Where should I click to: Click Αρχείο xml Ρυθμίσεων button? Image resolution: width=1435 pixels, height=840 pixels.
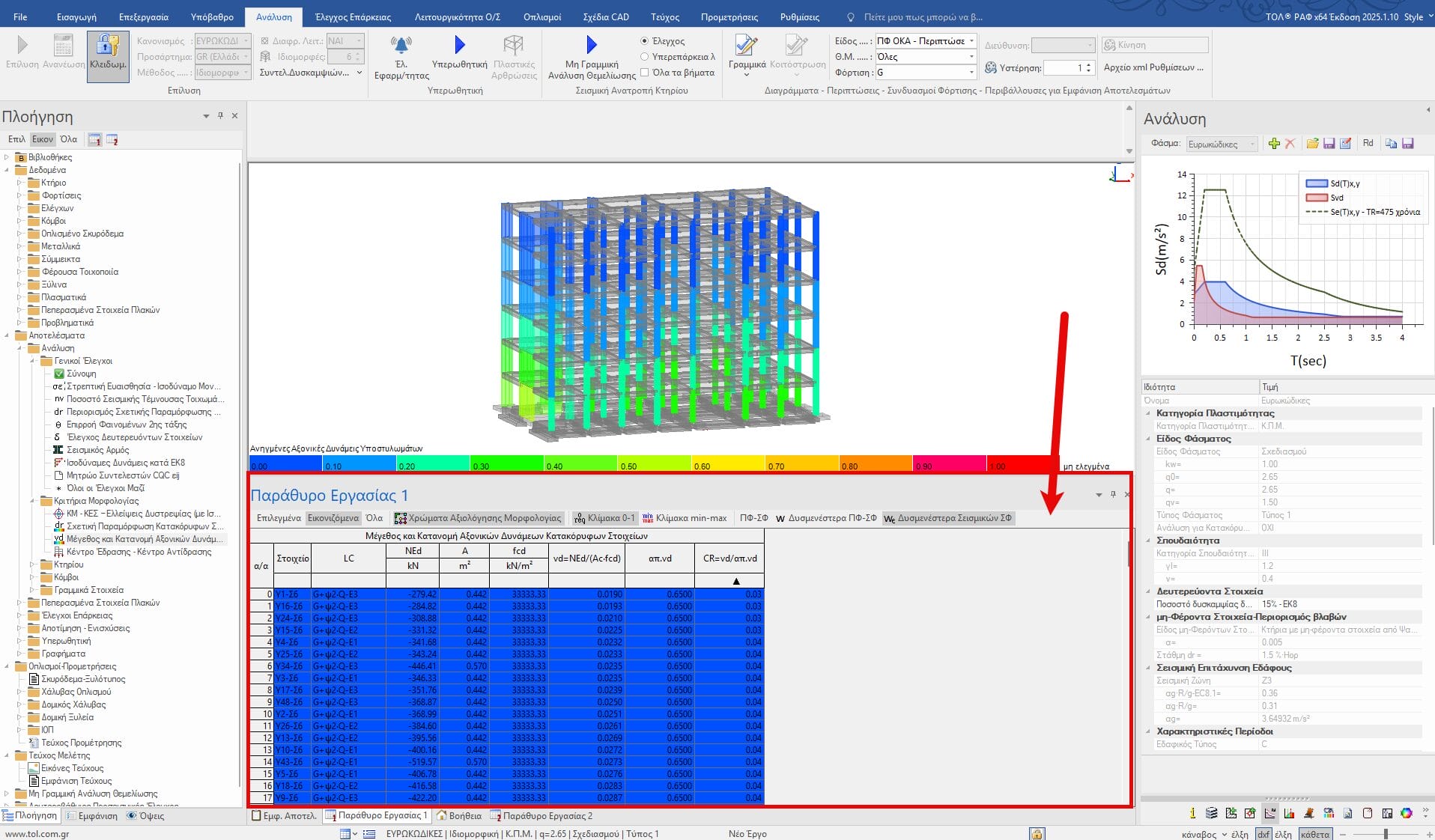pyautogui.click(x=1153, y=67)
